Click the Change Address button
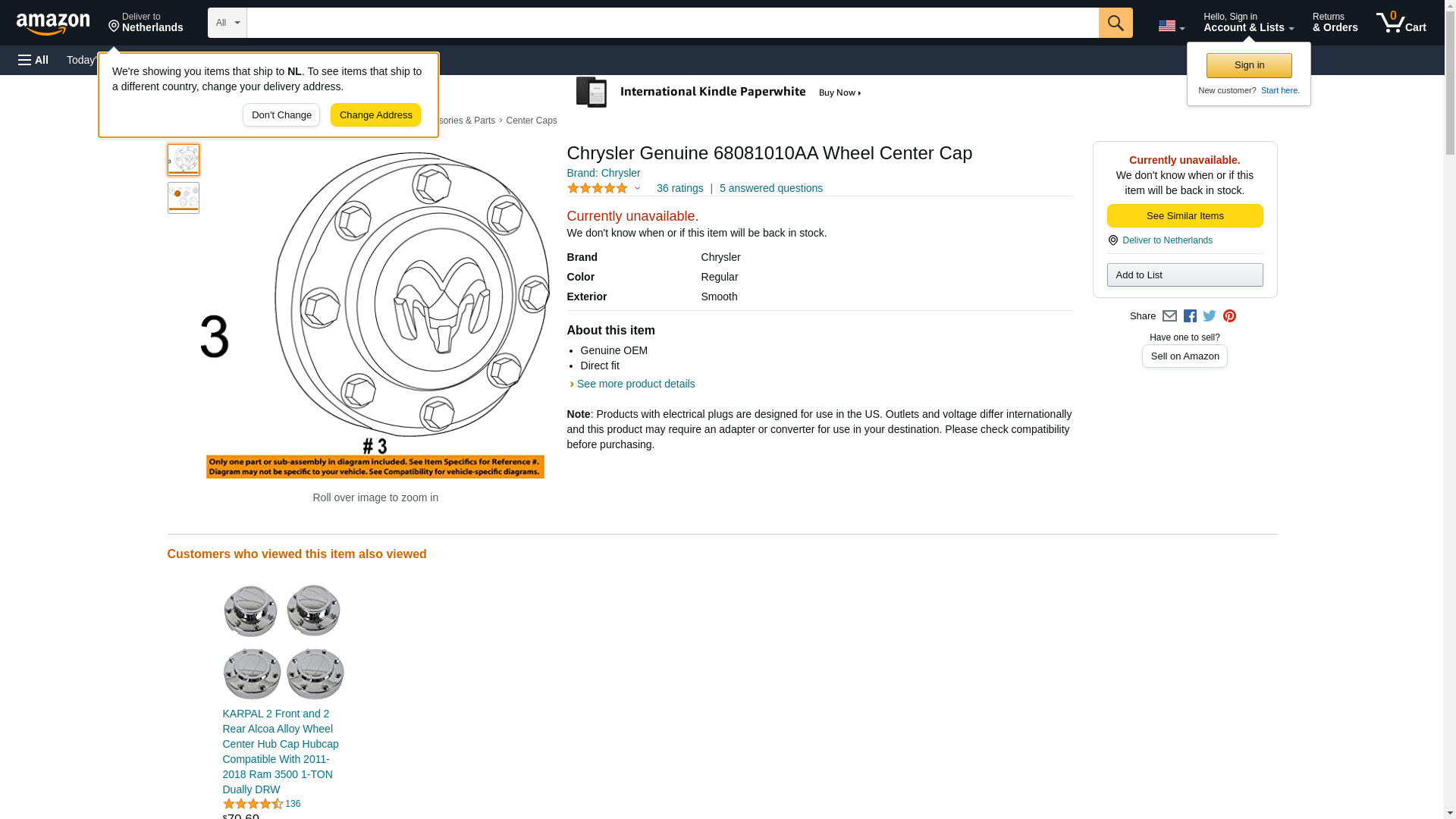The width and height of the screenshot is (1456, 819). pyautogui.click(x=375, y=115)
